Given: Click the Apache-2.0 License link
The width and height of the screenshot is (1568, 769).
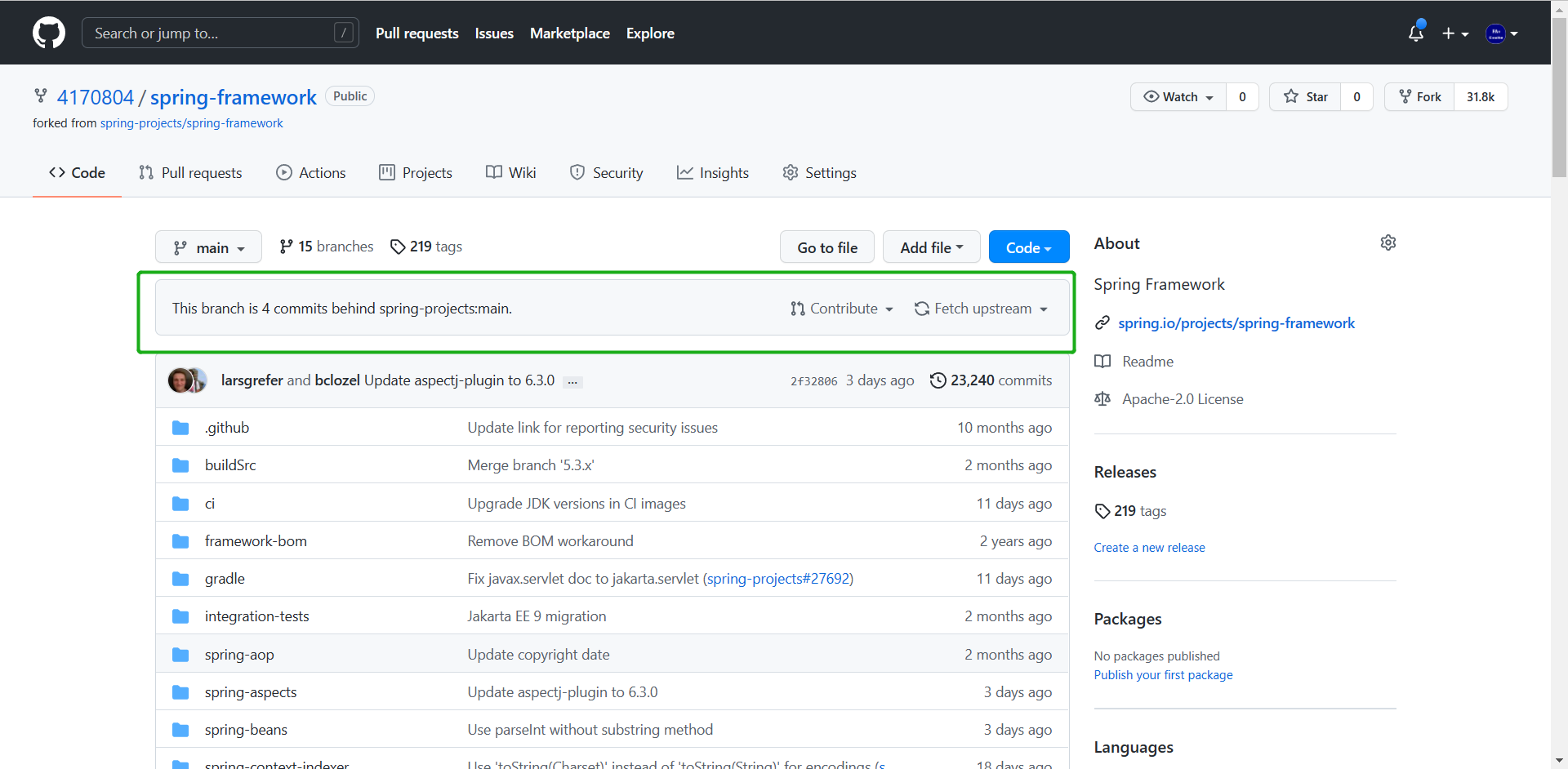Looking at the screenshot, I should point(1183,399).
